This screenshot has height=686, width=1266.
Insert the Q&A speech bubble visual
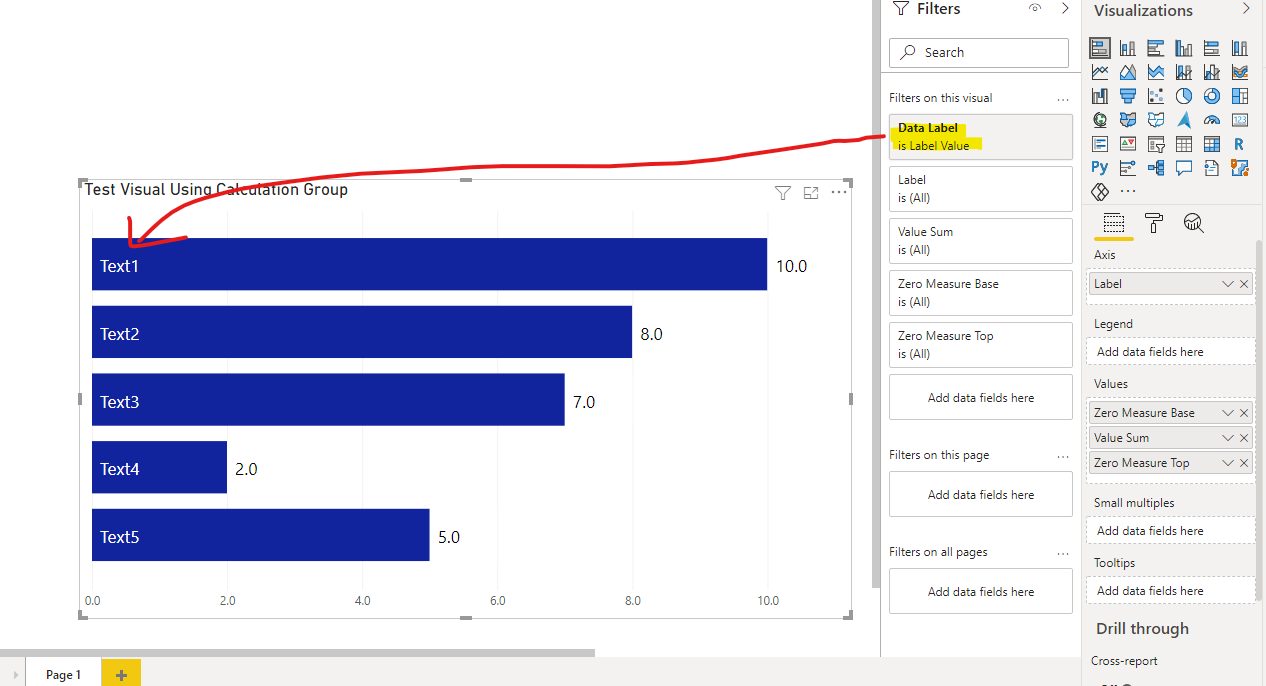[x=1183, y=168]
